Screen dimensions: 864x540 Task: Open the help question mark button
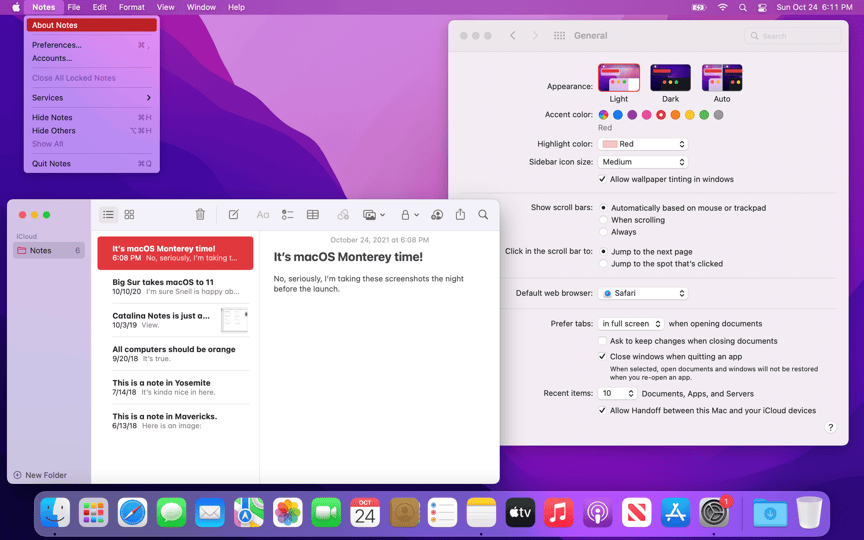(x=830, y=428)
